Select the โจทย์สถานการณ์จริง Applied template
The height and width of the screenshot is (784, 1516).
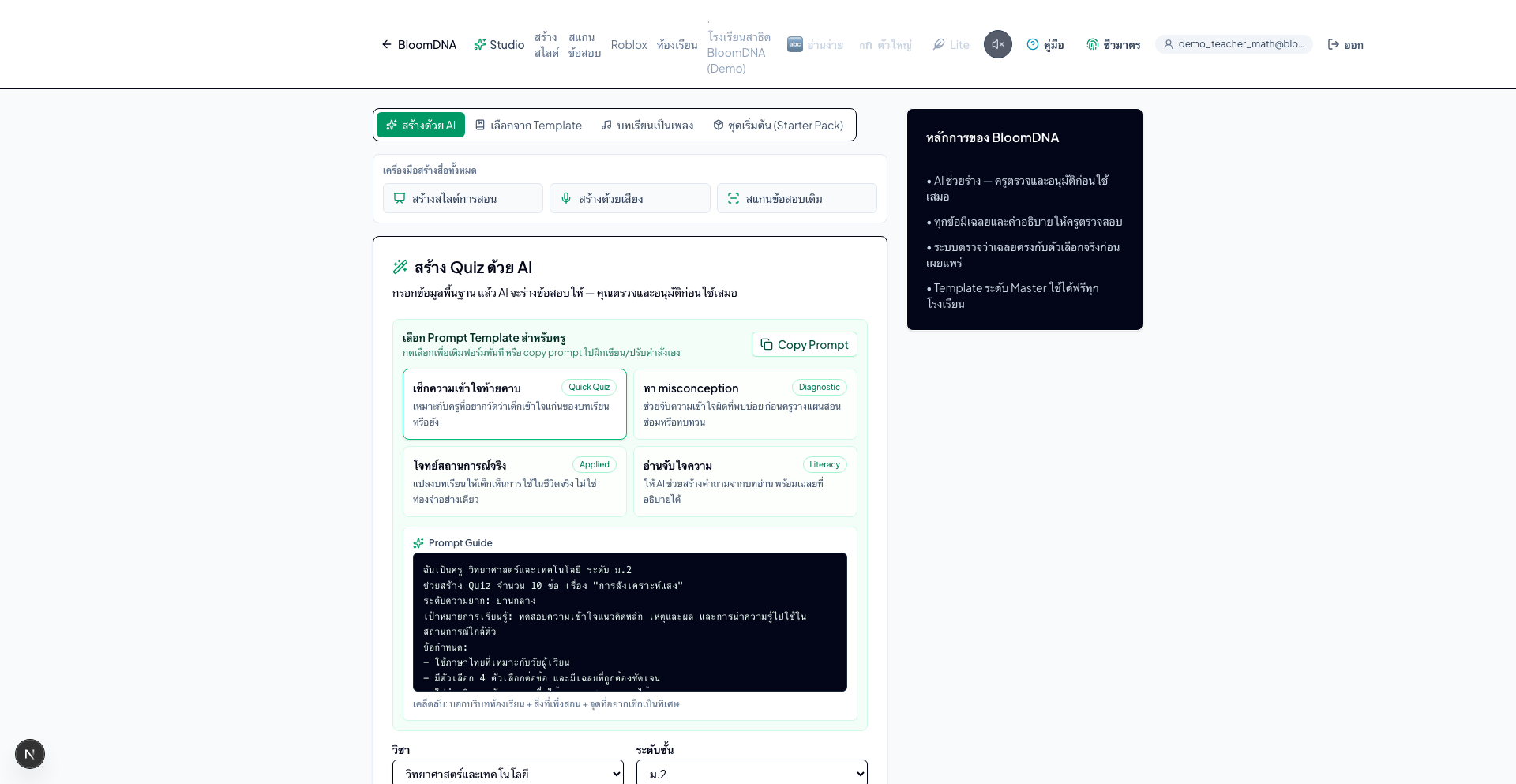click(x=515, y=482)
